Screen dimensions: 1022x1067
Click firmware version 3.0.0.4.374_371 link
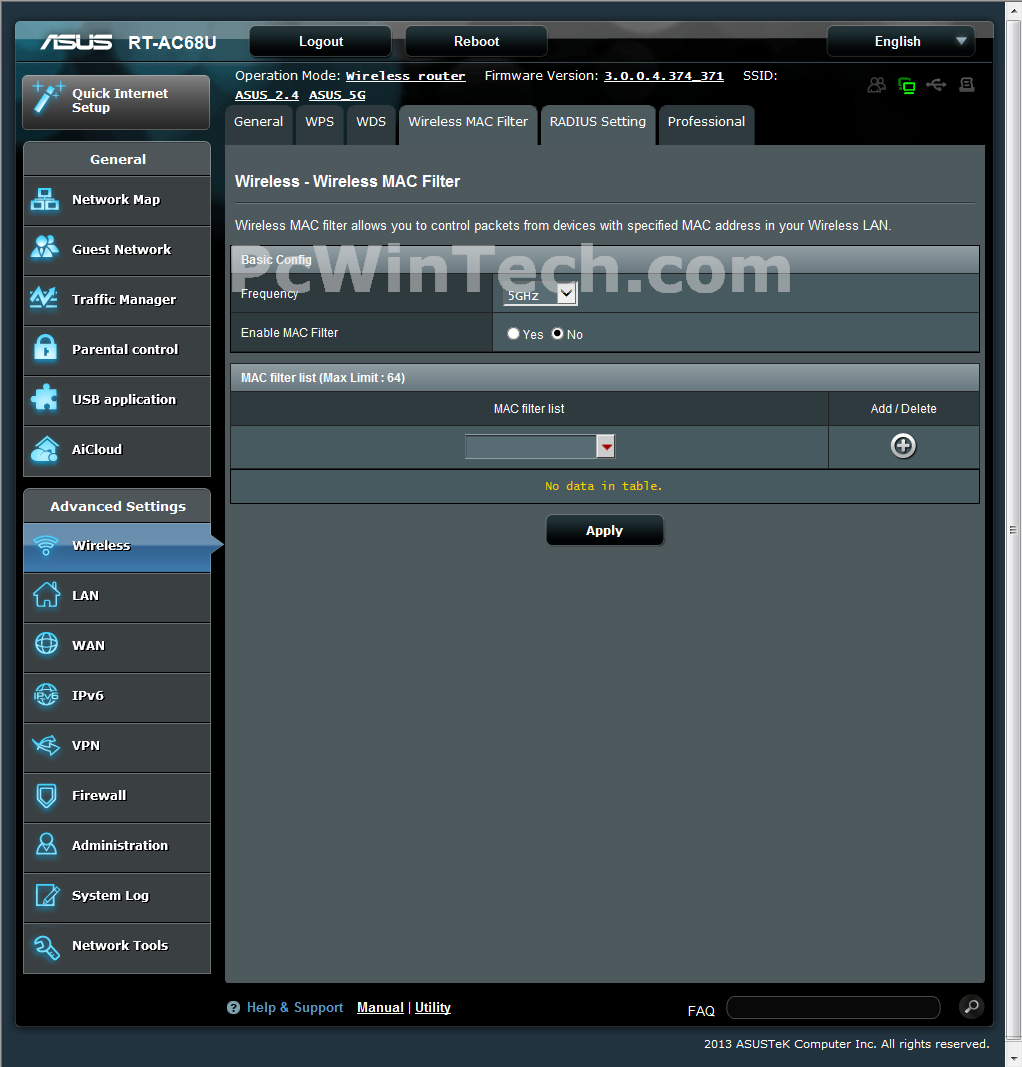pyautogui.click(x=664, y=76)
